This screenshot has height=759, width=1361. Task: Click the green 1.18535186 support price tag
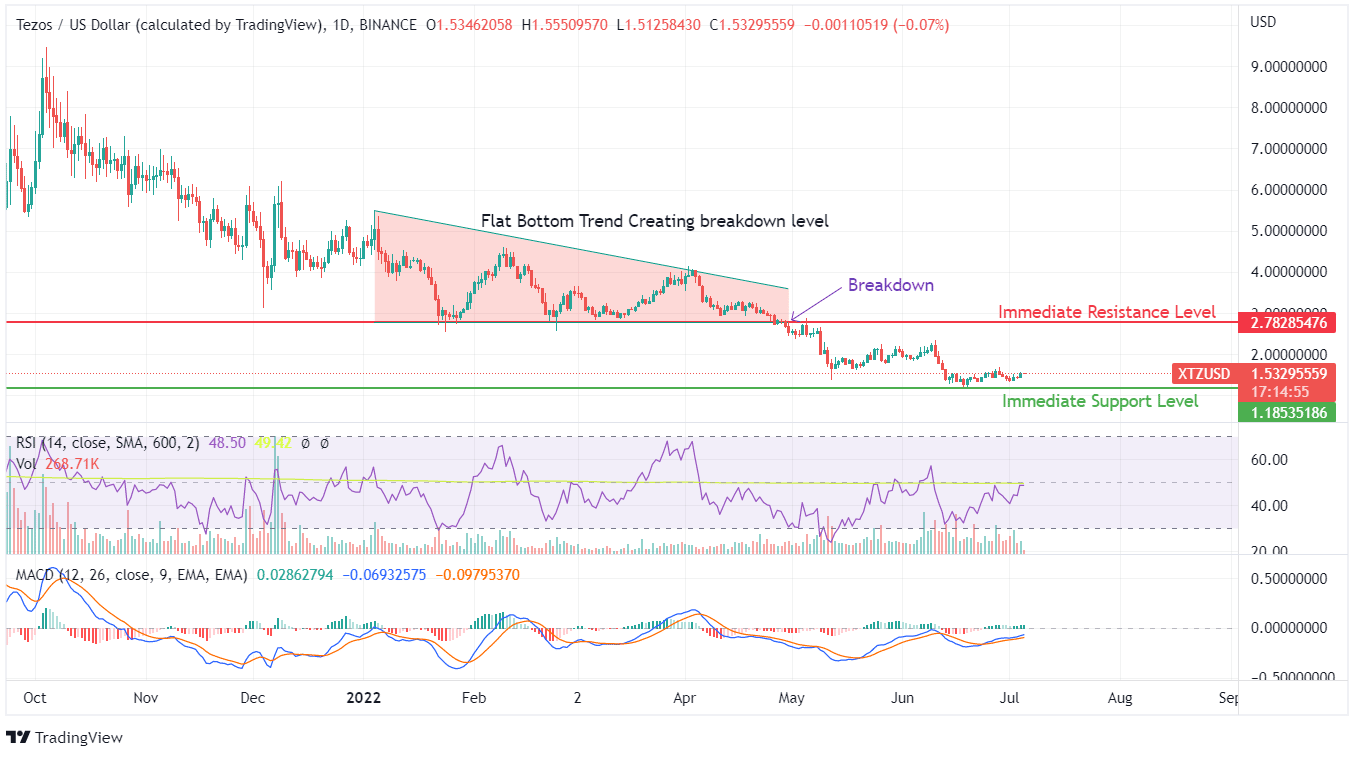click(x=1286, y=412)
